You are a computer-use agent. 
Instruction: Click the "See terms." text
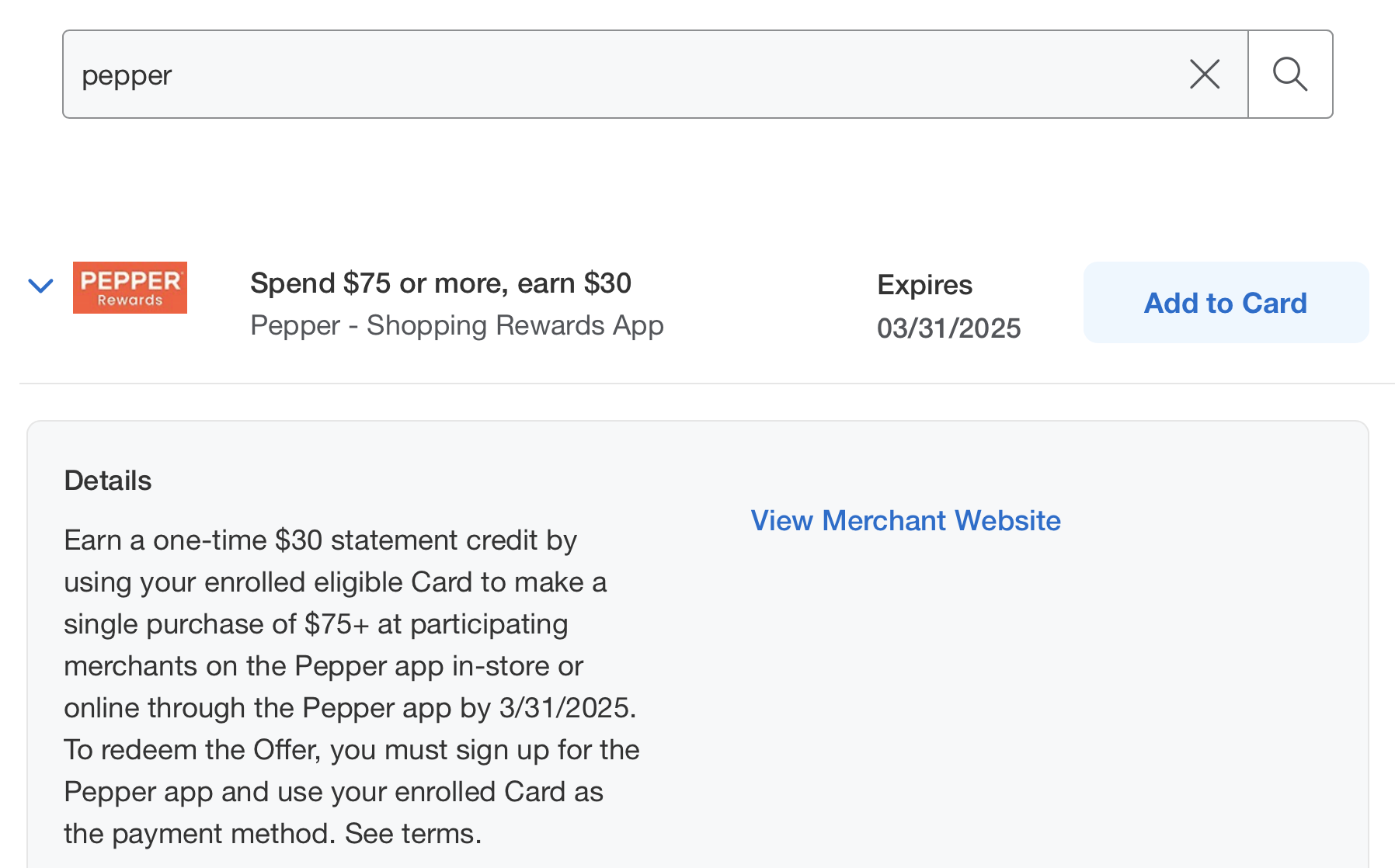pos(413,834)
